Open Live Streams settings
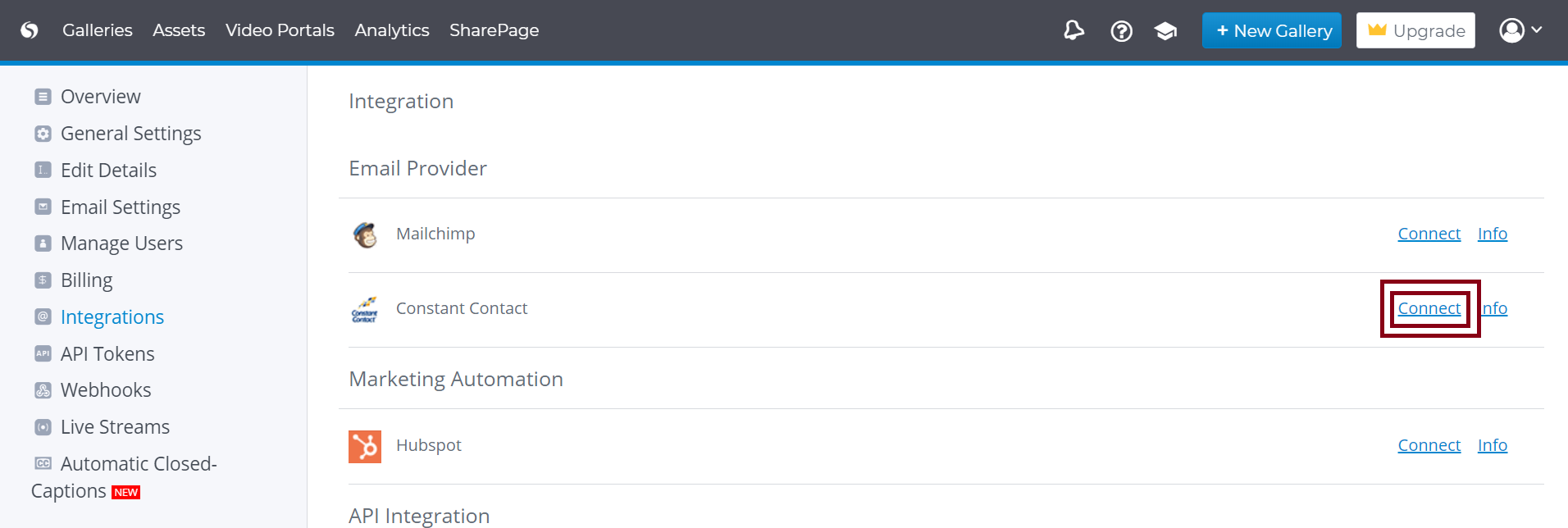Viewport: 1568px width, 528px height. point(115,427)
